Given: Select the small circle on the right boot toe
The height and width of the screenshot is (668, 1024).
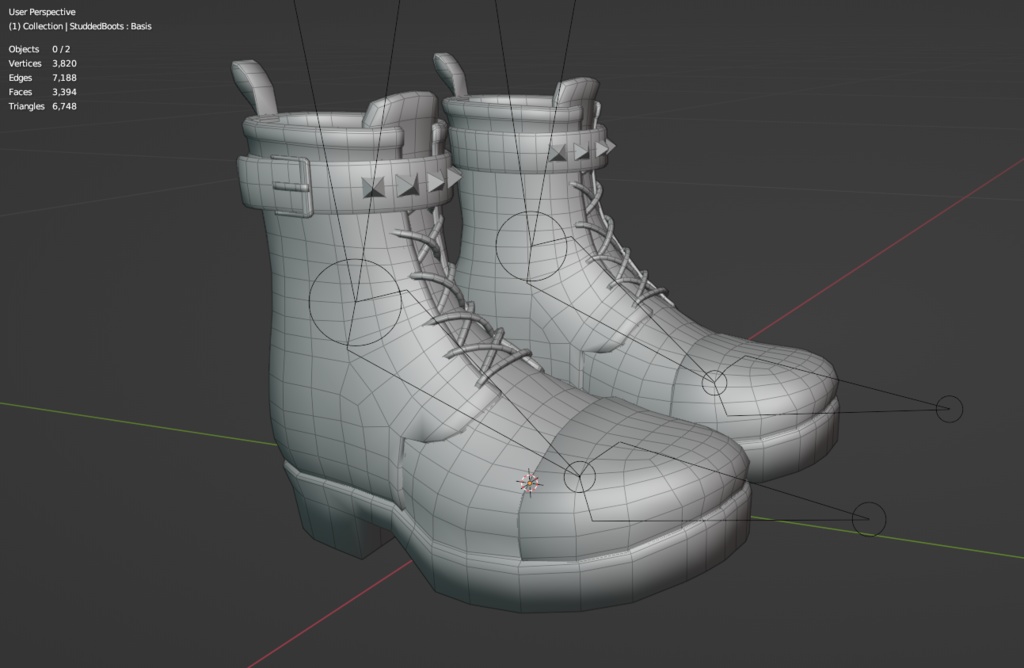Looking at the screenshot, I should pyautogui.click(x=714, y=384).
